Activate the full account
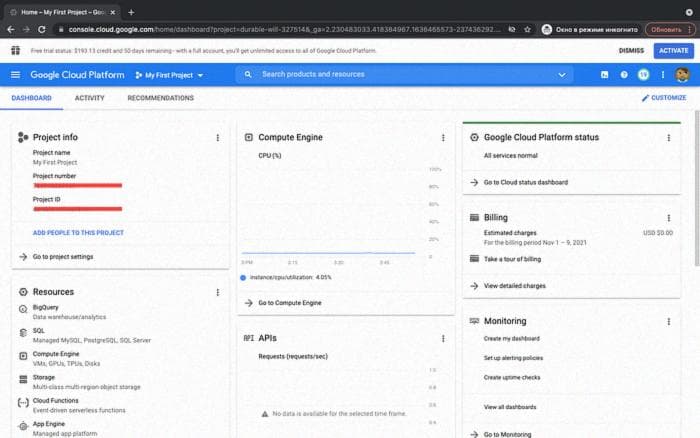This screenshot has width=700, height=438. point(674,50)
